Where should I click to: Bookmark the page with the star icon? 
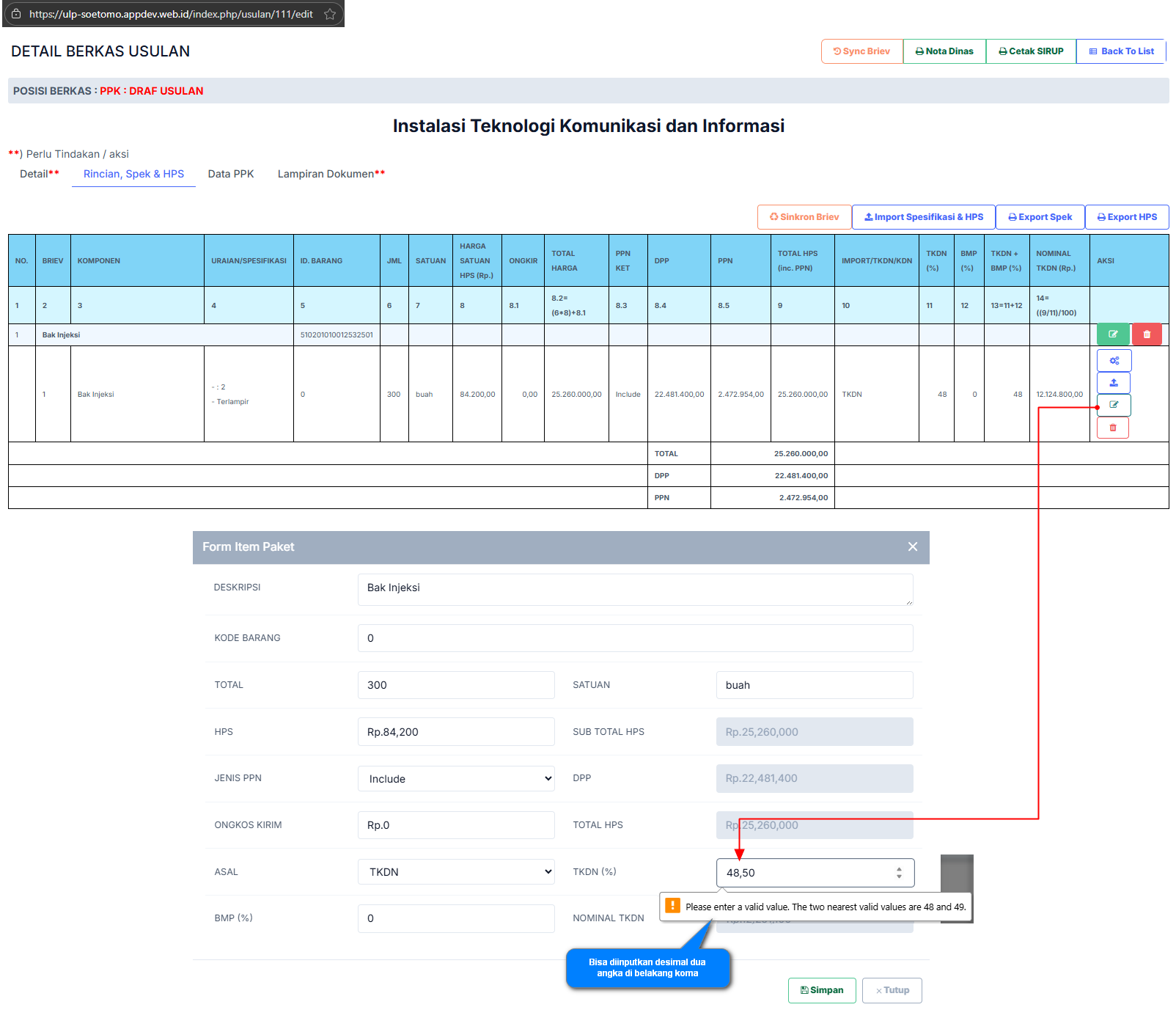(330, 14)
